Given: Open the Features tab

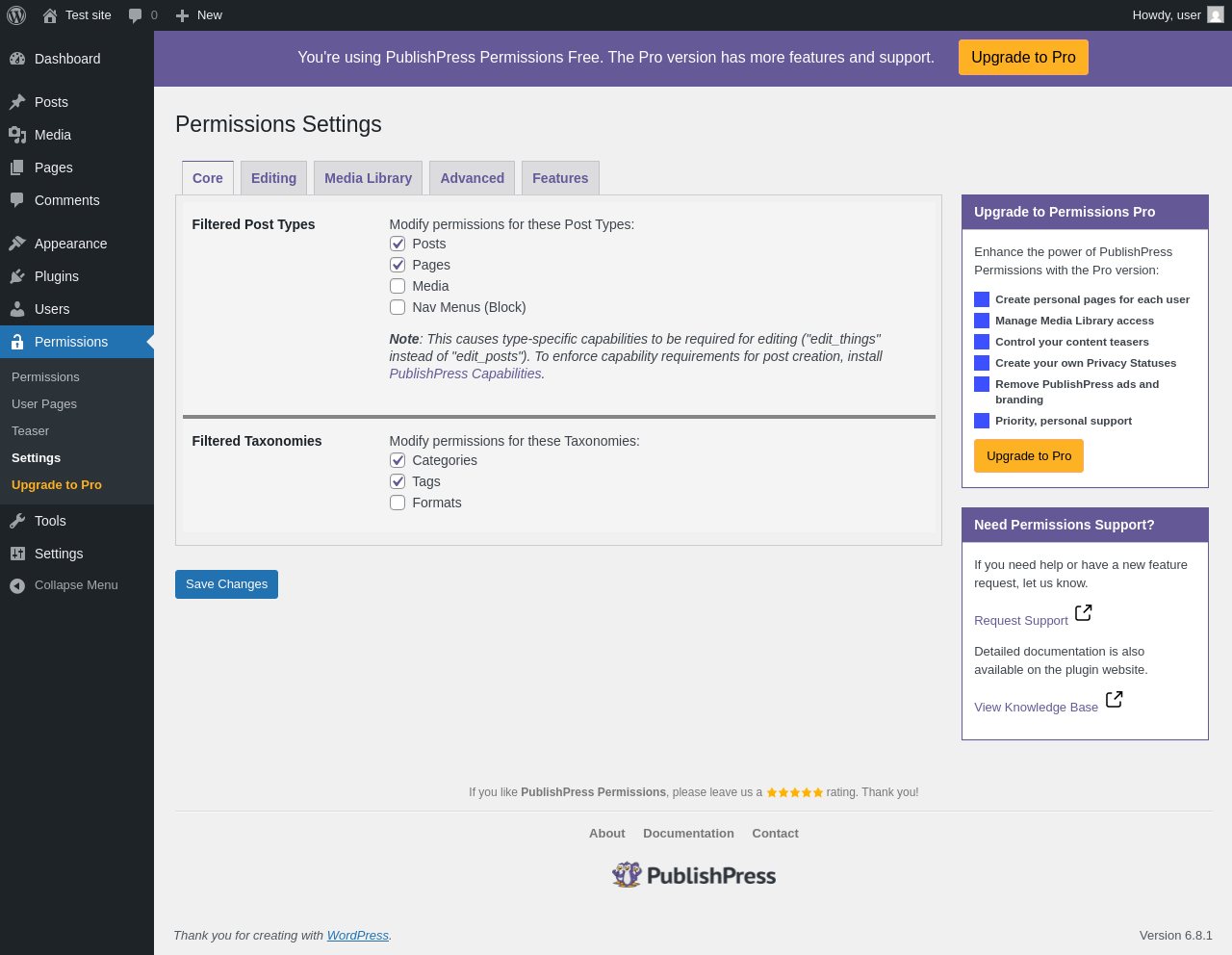Looking at the screenshot, I should [x=560, y=178].
